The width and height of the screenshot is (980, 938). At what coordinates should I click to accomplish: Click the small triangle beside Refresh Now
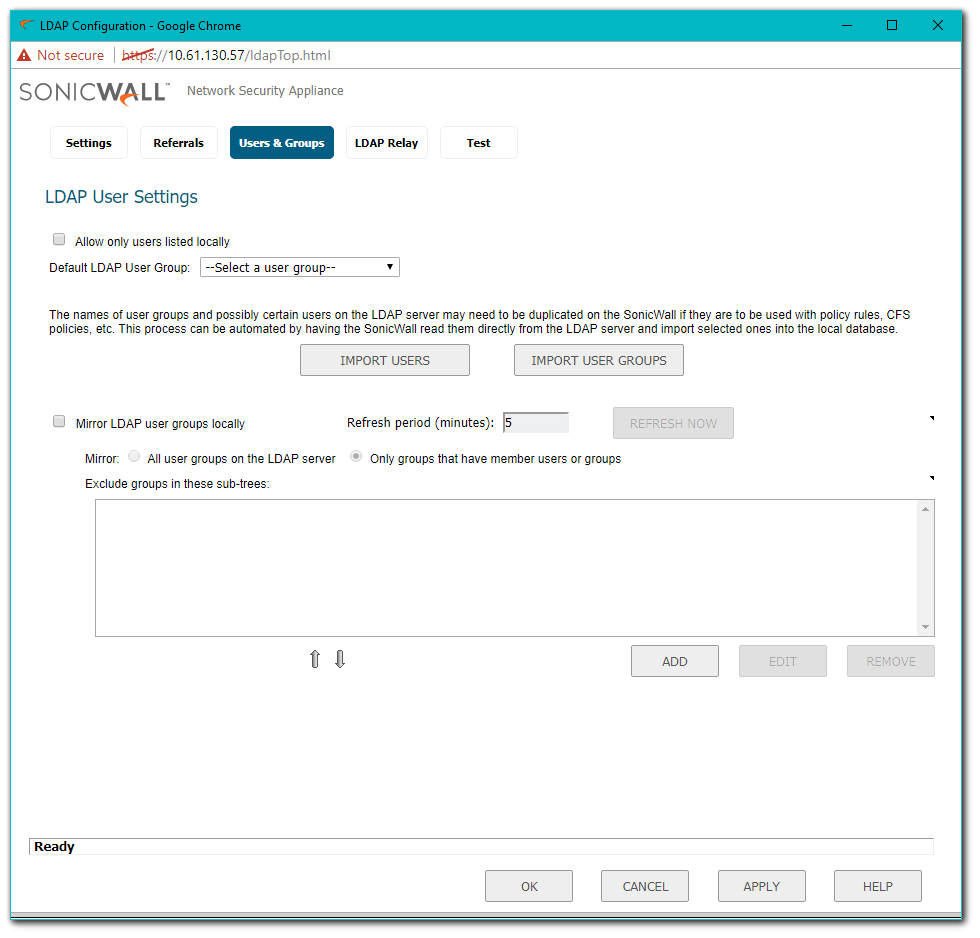click(x=932, y=418)
